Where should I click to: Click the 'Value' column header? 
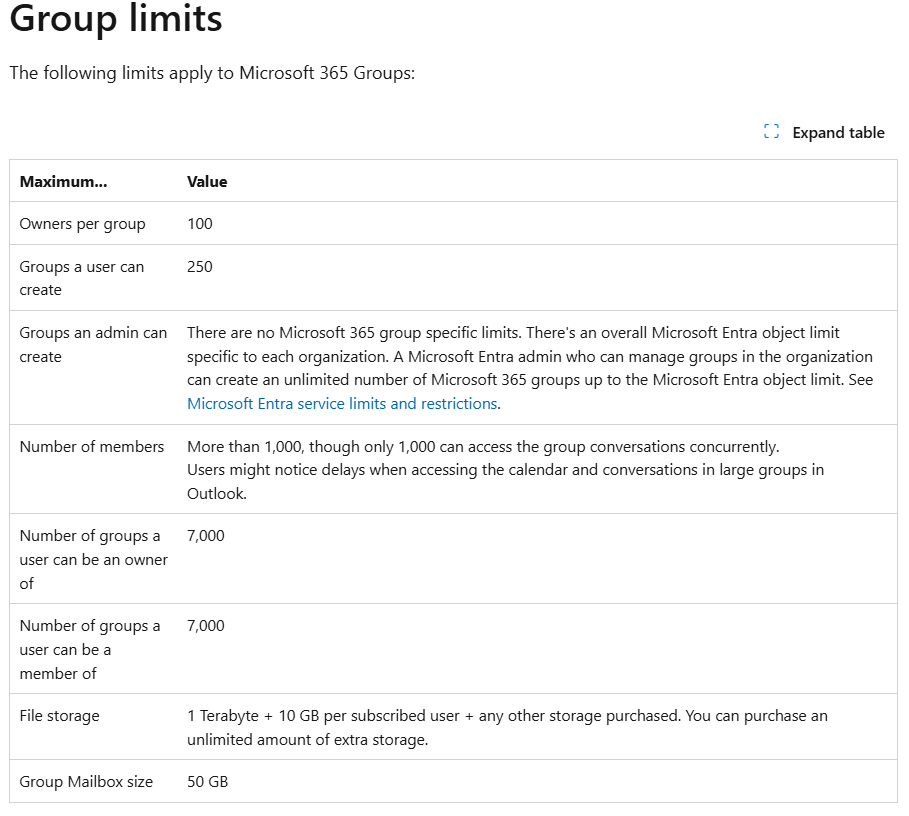coord(207,182)
